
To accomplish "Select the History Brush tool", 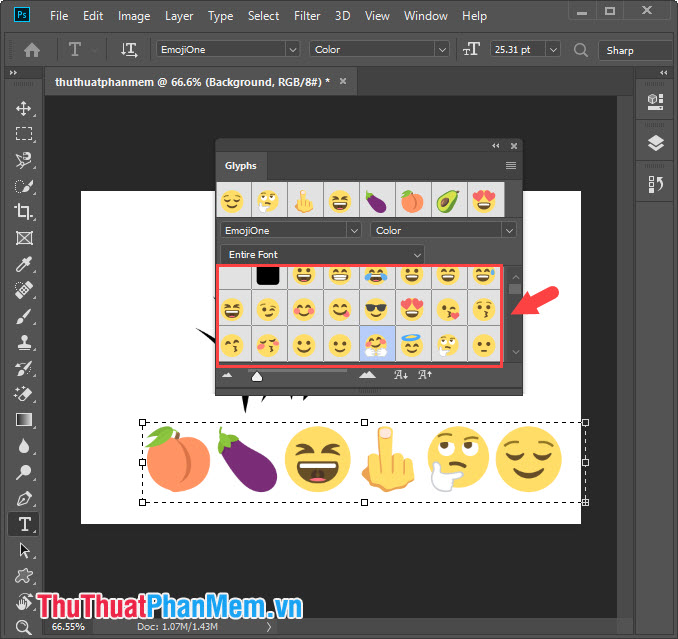I will click(24, 368).
